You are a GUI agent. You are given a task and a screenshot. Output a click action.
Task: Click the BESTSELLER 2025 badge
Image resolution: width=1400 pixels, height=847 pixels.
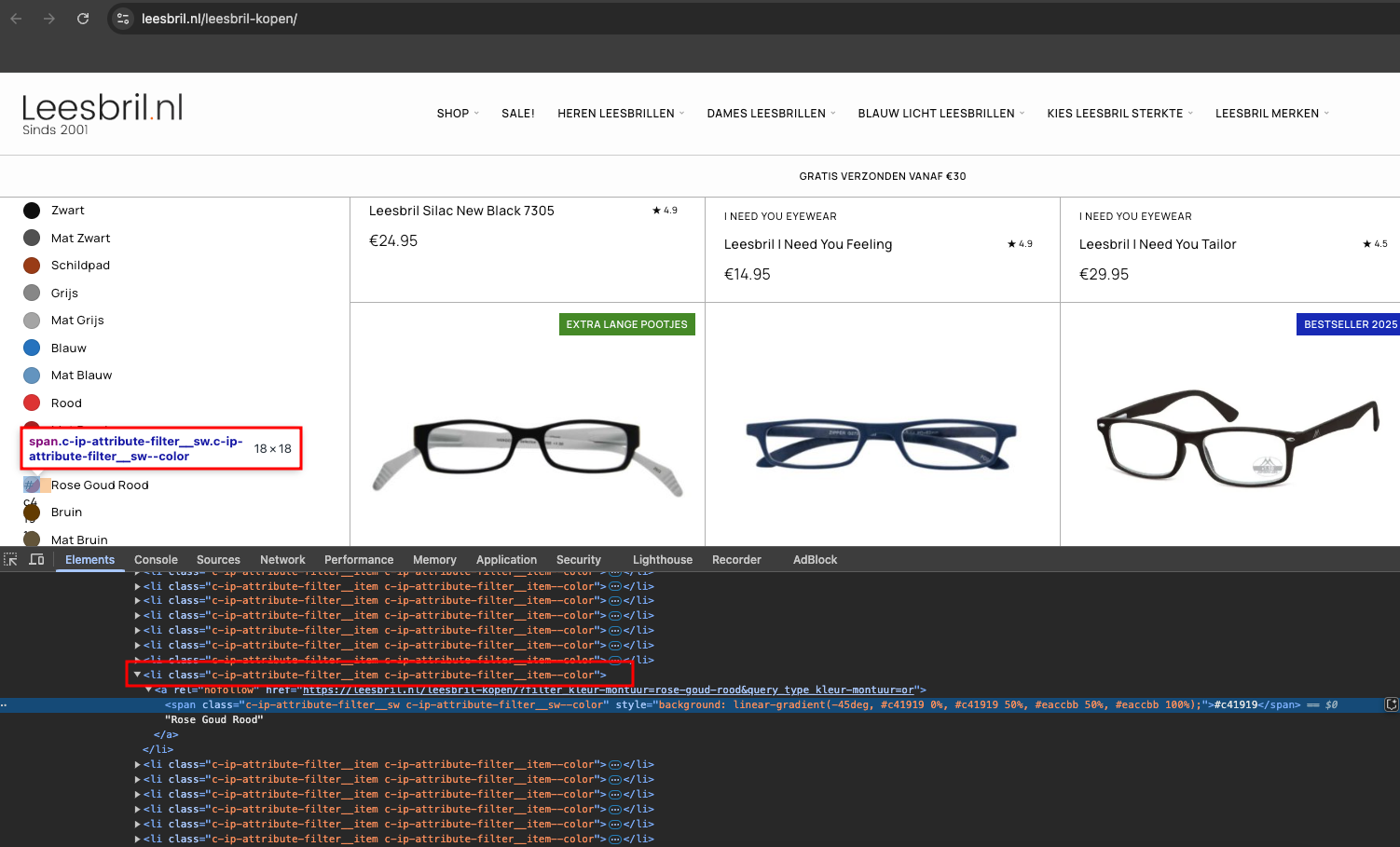[1349, 324]
